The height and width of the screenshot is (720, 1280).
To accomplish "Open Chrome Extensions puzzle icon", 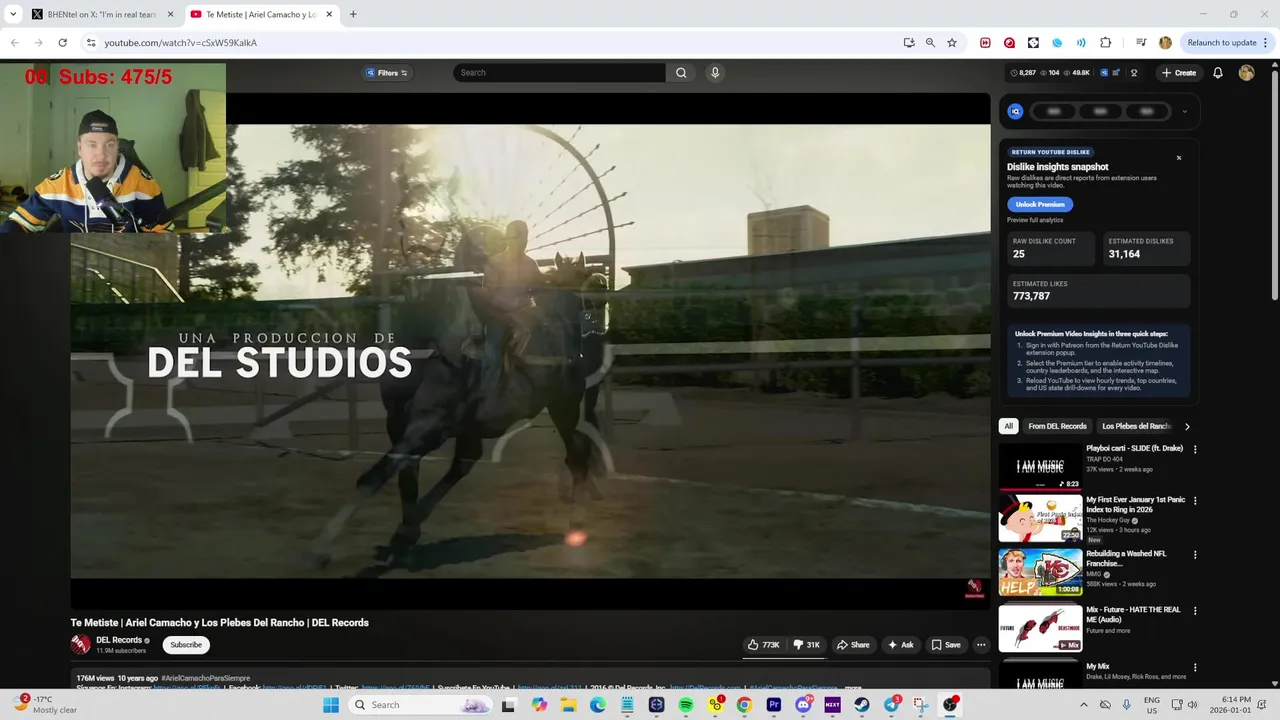I will click(1105, 43).
